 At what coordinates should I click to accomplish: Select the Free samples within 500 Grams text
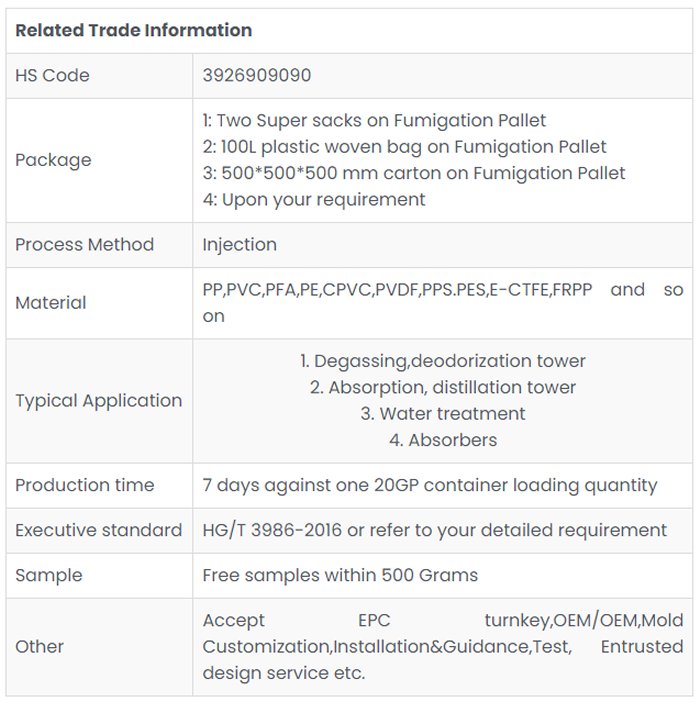click(x=340, y=575)
